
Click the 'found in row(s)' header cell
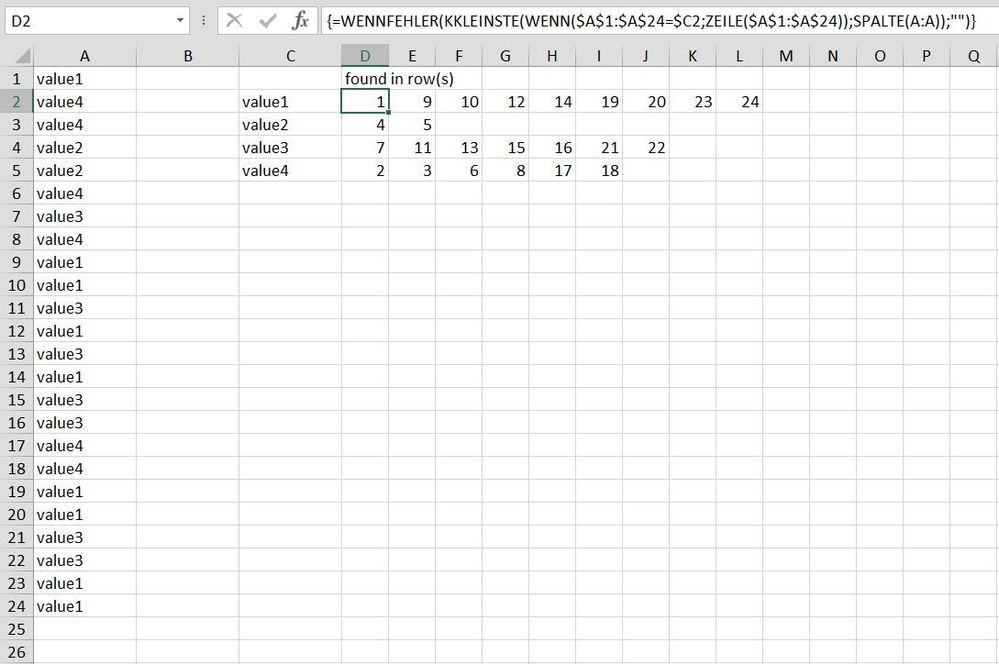click(399, 79)
